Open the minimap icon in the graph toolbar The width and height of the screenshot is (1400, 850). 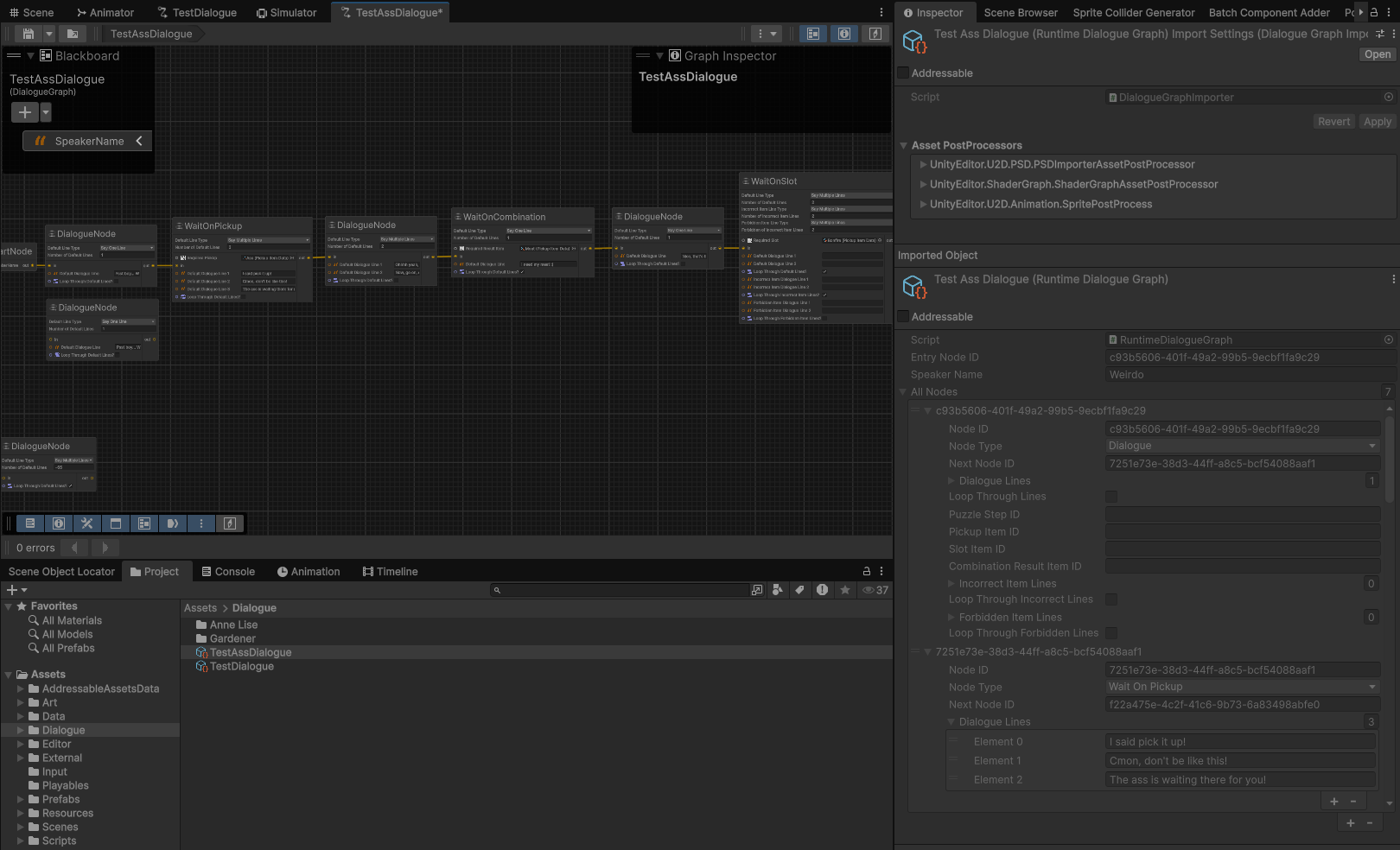click(116, 523)
